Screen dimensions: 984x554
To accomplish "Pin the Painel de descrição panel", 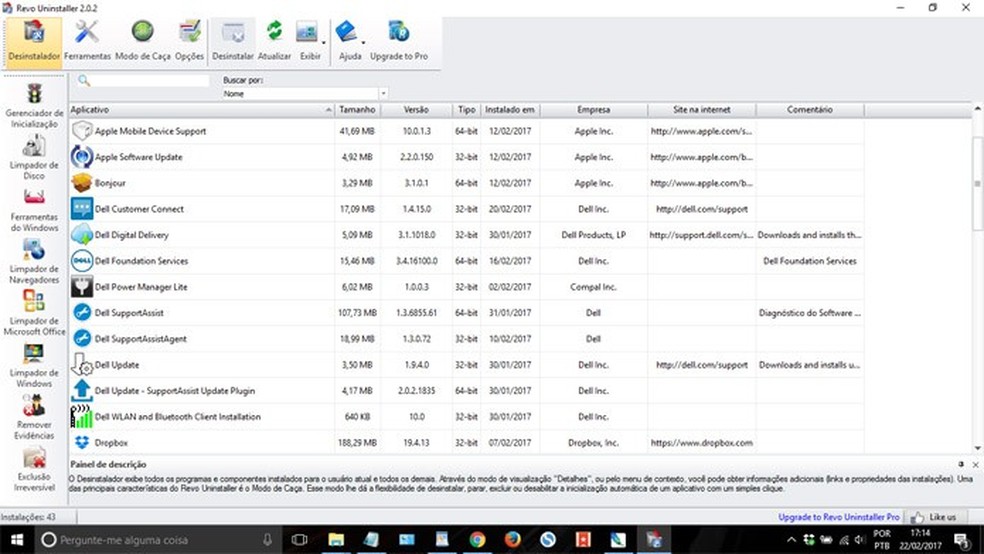I will coord(961,464).
